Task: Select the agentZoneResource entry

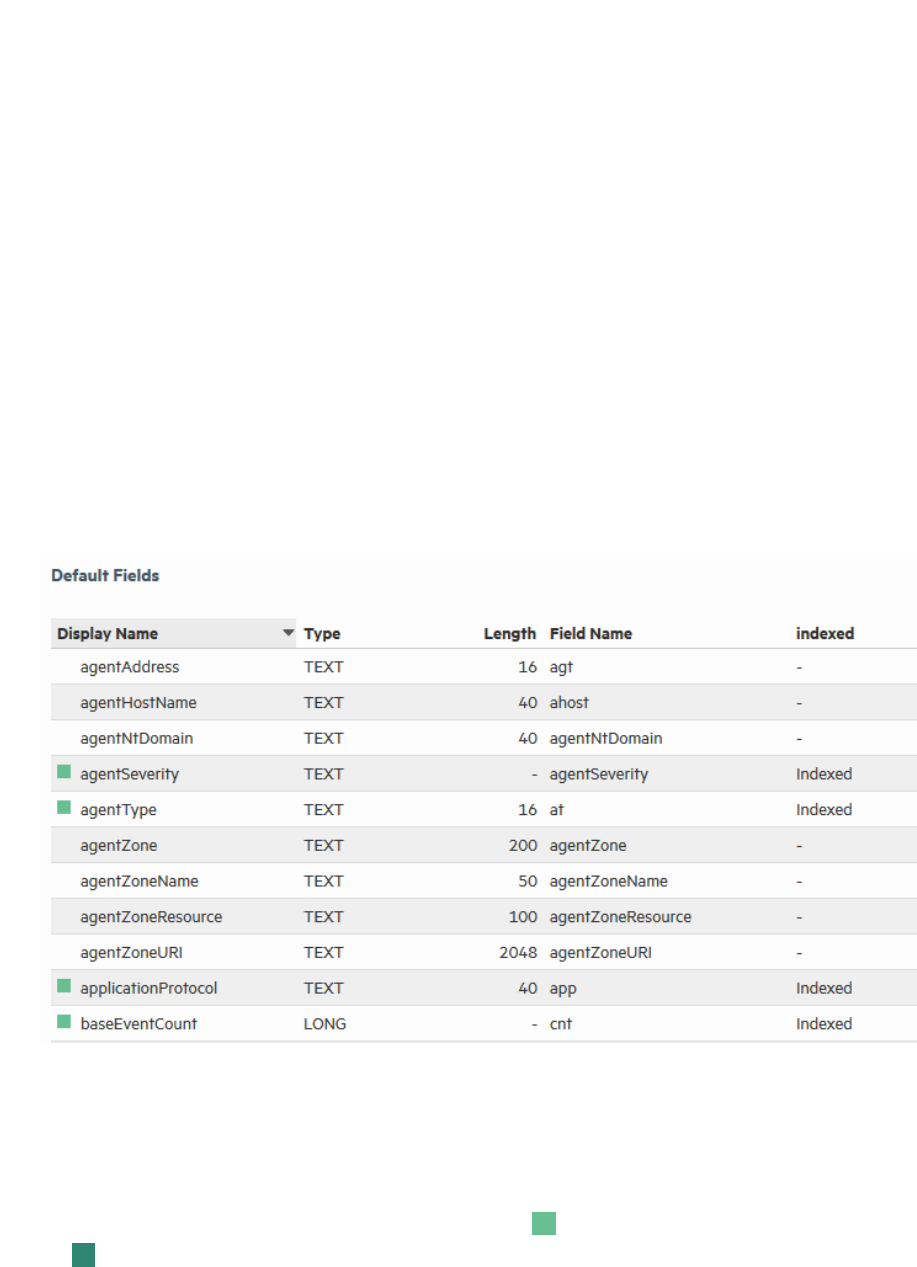Action: point(151,917)
